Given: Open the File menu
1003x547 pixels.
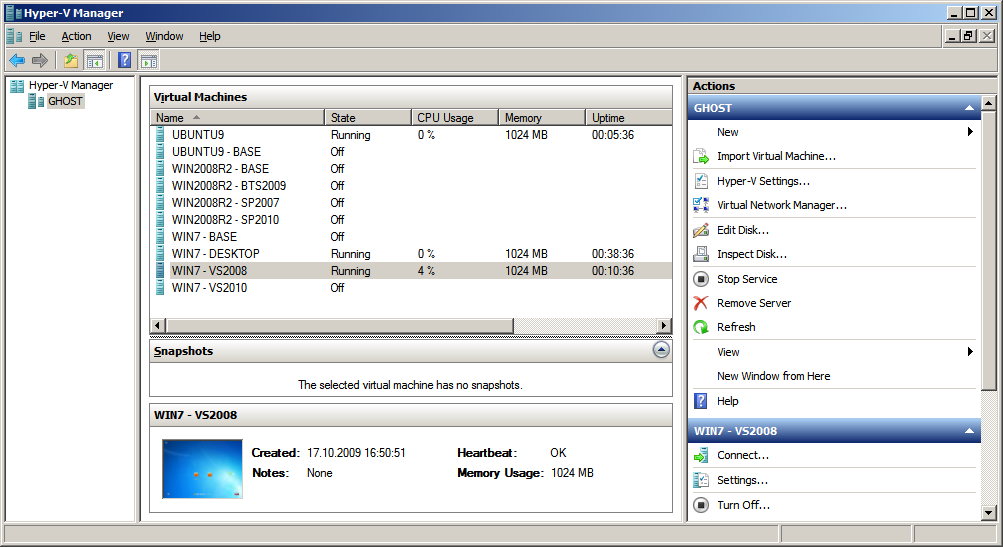Looking at the screenshot, I should click(x=37, y=36).
